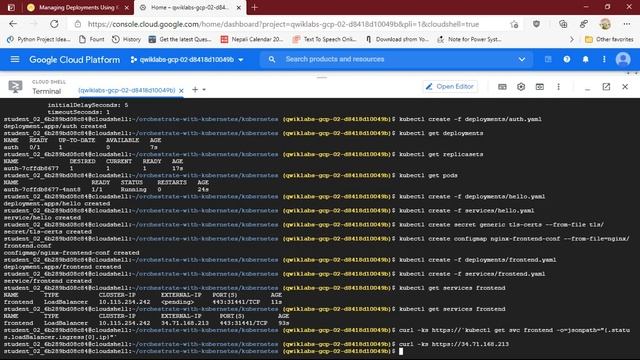Viewport: 640px width, 360px height.
Task: Toggle the Cloud Shell on-screen keyboard icon
Action: (x=502, y=87)
